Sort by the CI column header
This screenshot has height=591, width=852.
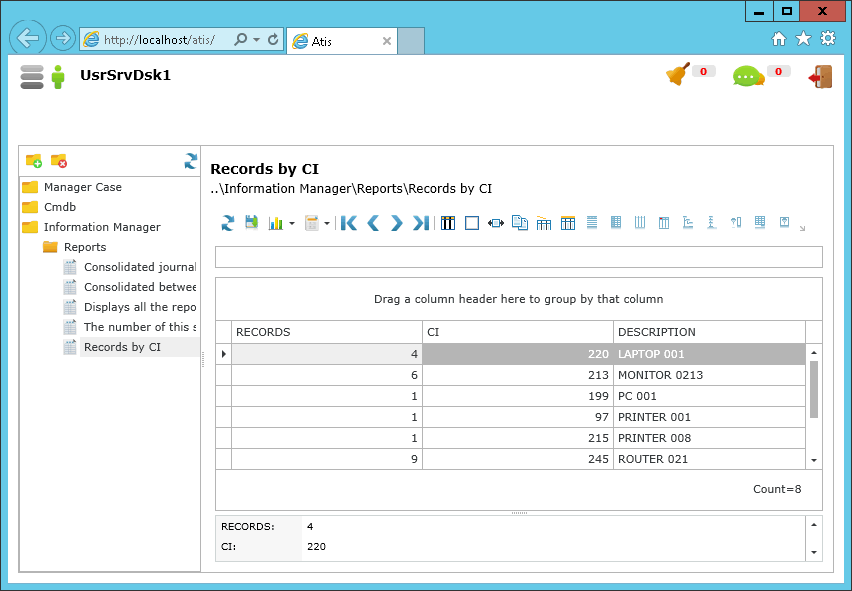(518, 332)
